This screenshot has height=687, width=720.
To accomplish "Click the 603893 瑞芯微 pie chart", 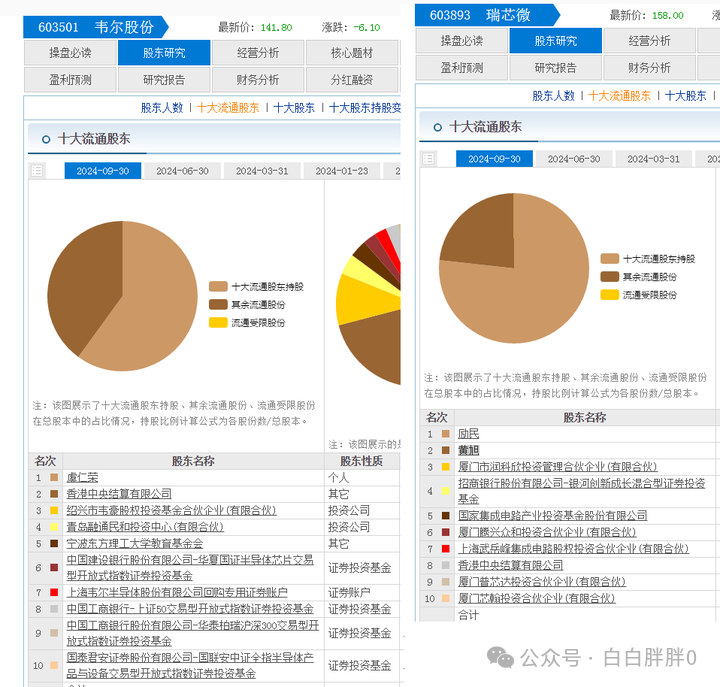I will tap(514, 268).
